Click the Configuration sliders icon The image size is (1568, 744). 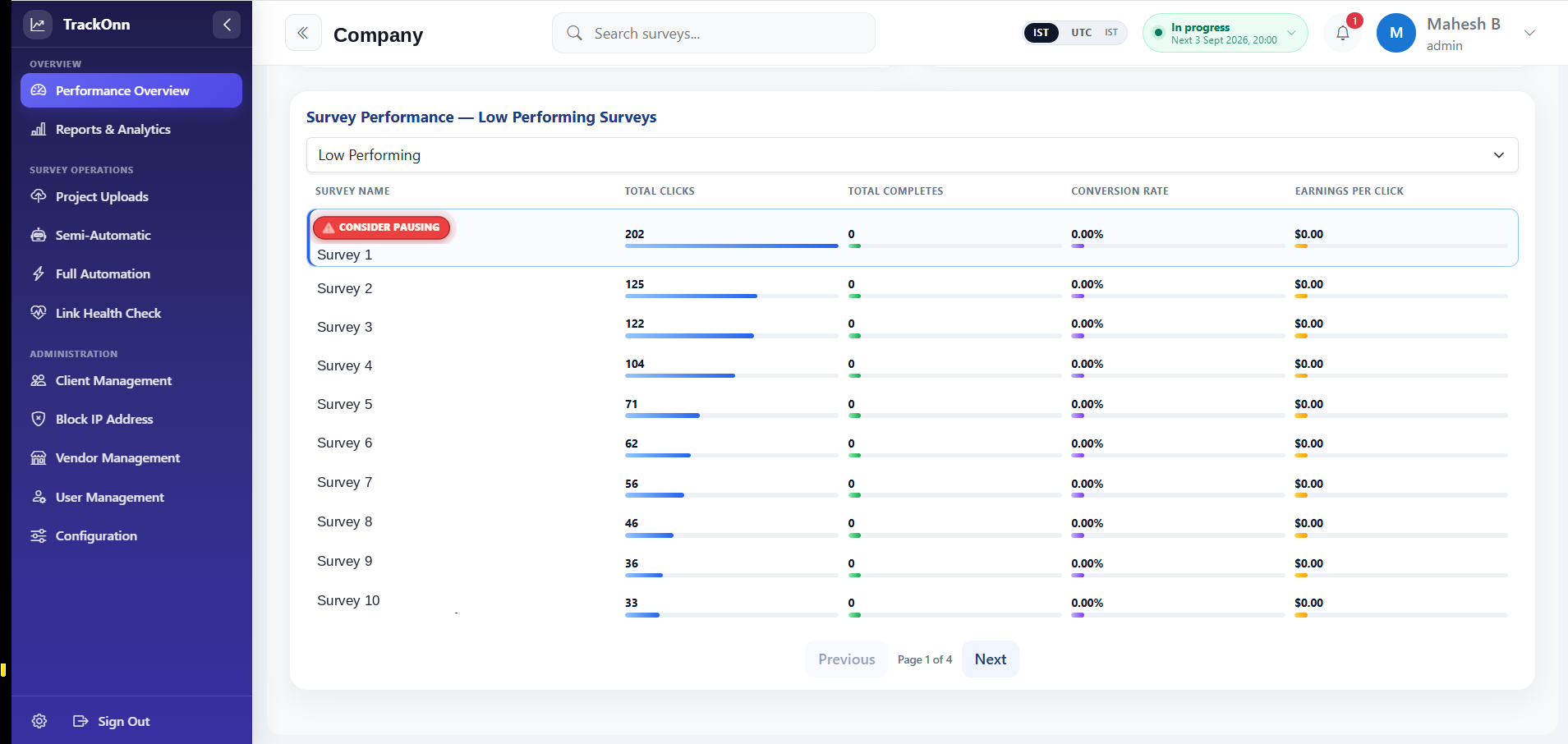tap(39, 535)
